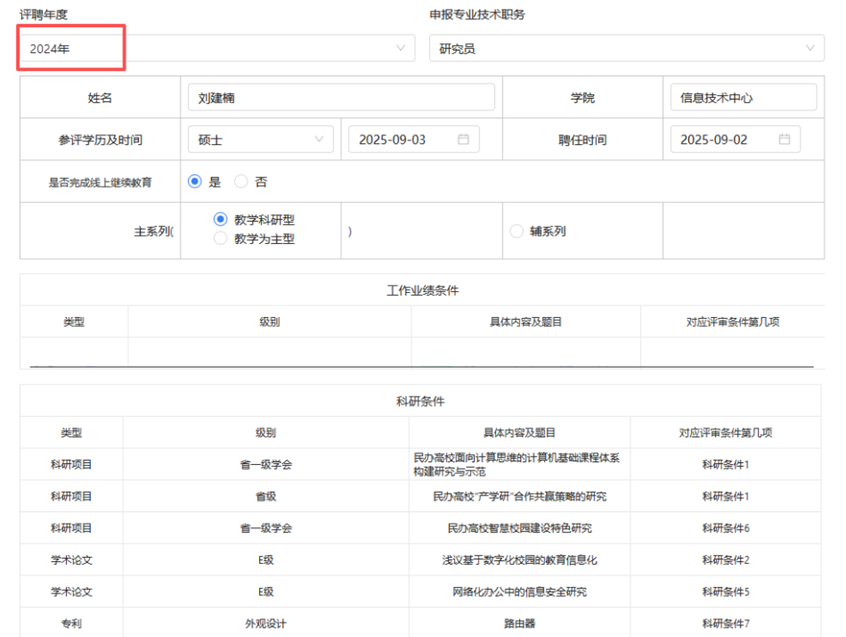Select 是 for 是否完成线上继续教育
The width and height of the screenshot is (846, 637).
click(x=196, y=182)
